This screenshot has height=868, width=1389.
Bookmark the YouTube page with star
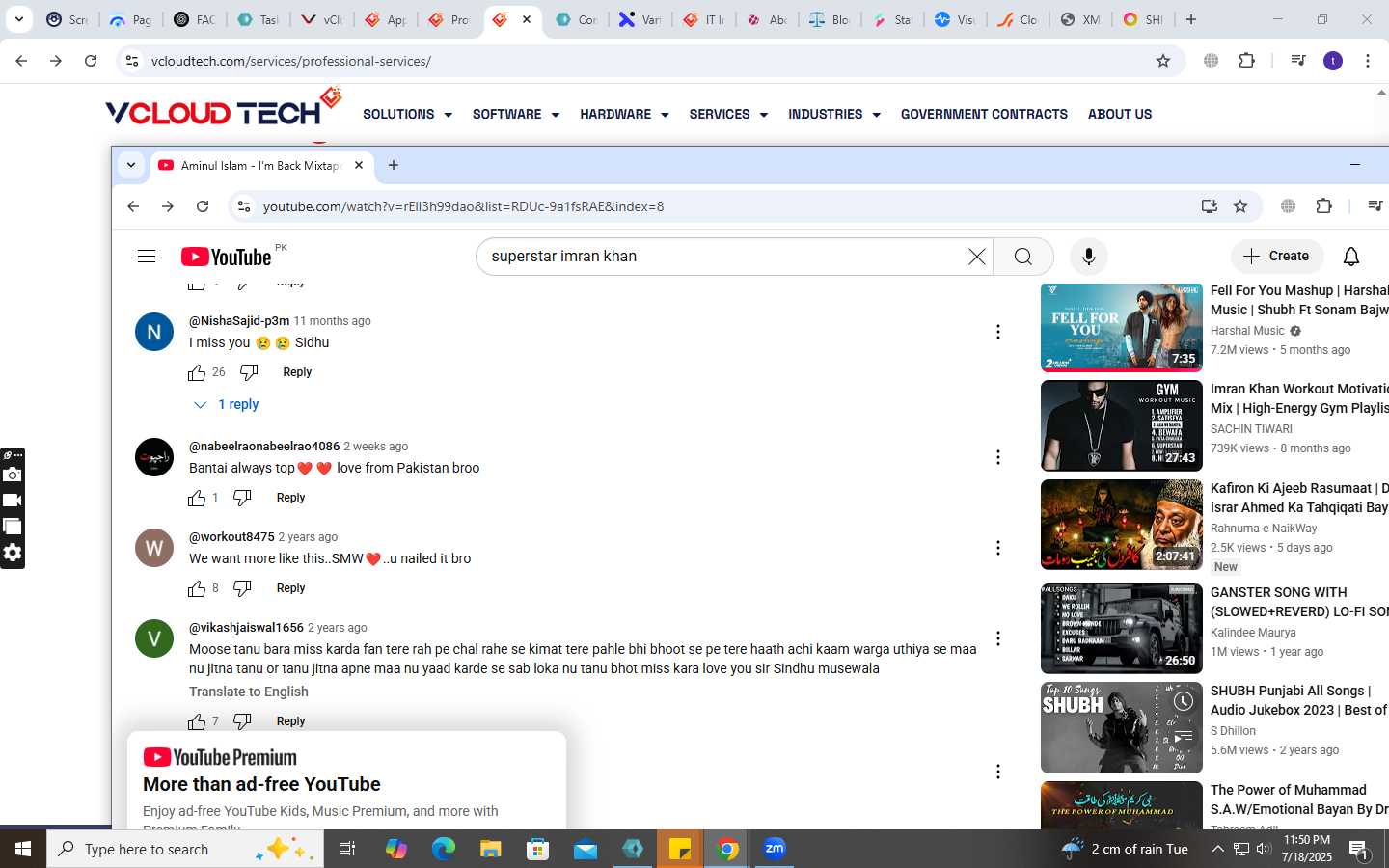tap(1240, 206)
